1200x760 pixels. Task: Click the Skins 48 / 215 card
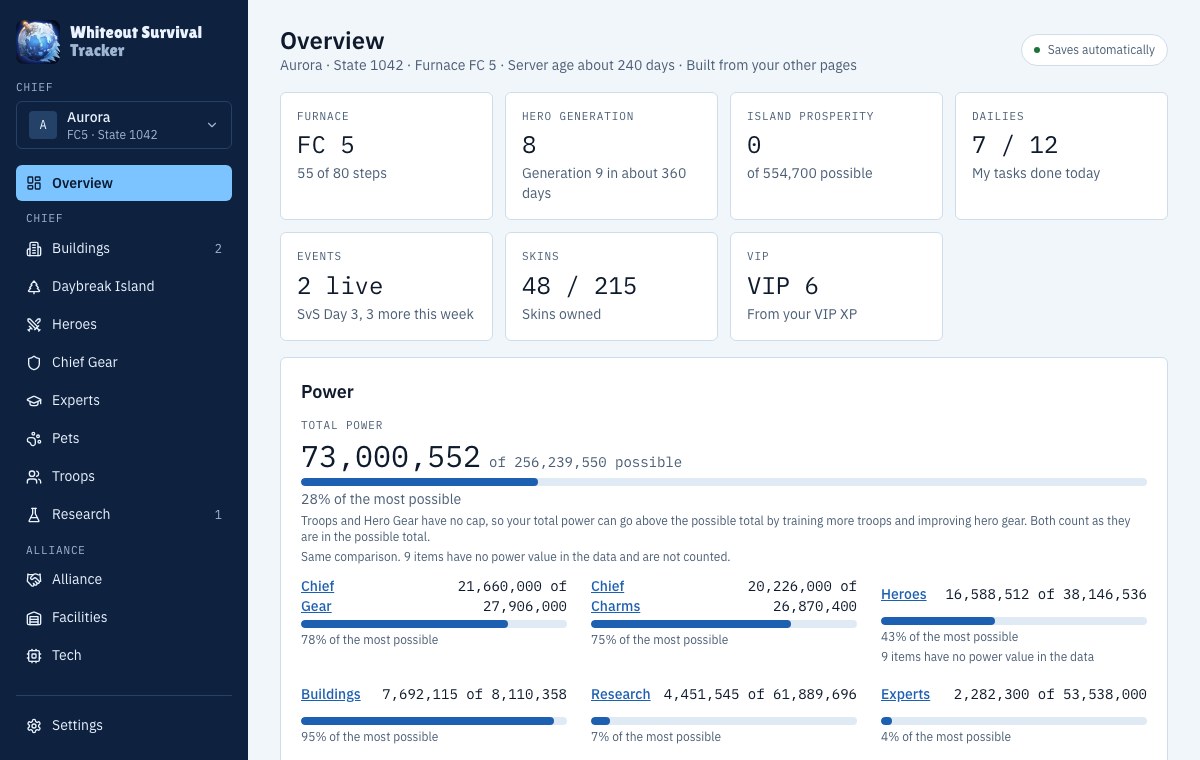click(611, 287)
